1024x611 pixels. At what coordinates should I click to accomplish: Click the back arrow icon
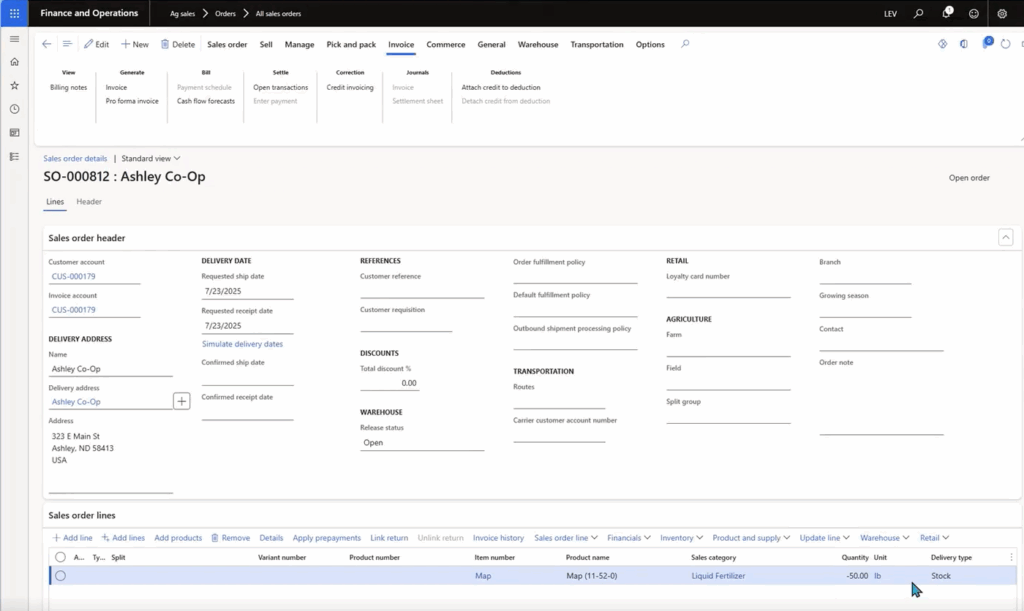(x=46, y=44)
